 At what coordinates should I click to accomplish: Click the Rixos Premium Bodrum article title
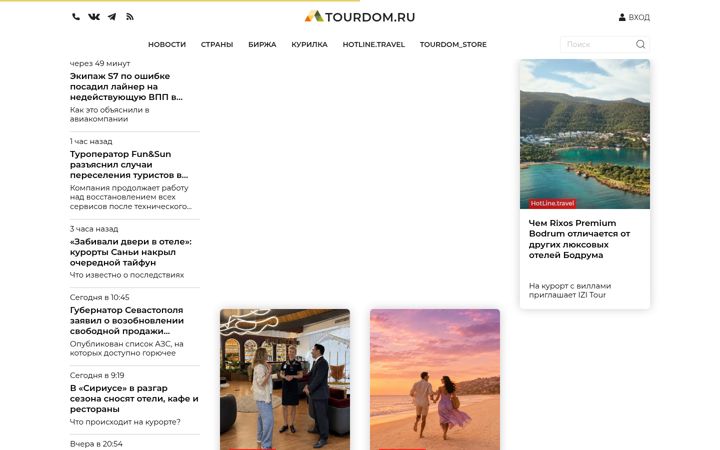(579, 239)
